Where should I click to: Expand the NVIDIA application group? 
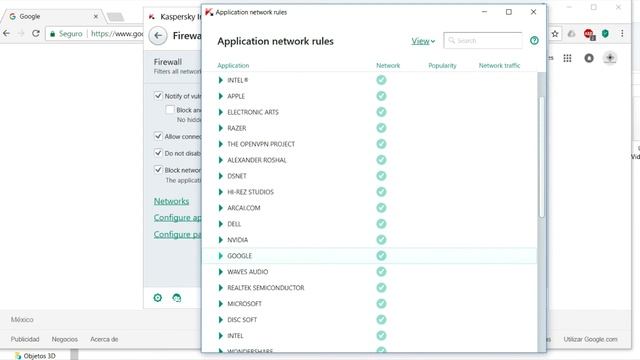pyautogui.click(x=221, y=240)
